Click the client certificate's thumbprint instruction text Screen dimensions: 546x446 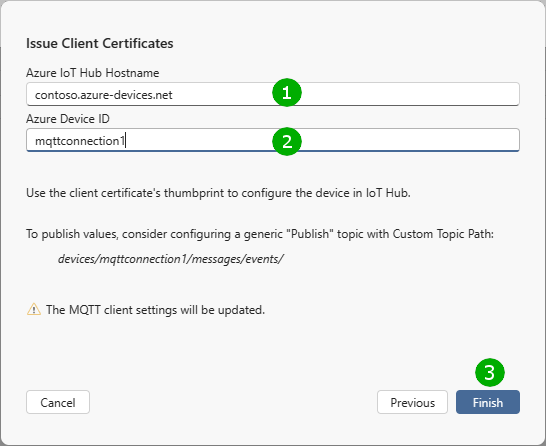click(218, 193)
